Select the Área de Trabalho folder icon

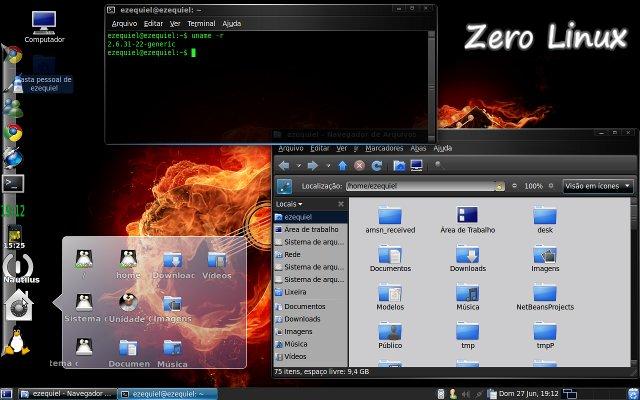pos(467,220)
